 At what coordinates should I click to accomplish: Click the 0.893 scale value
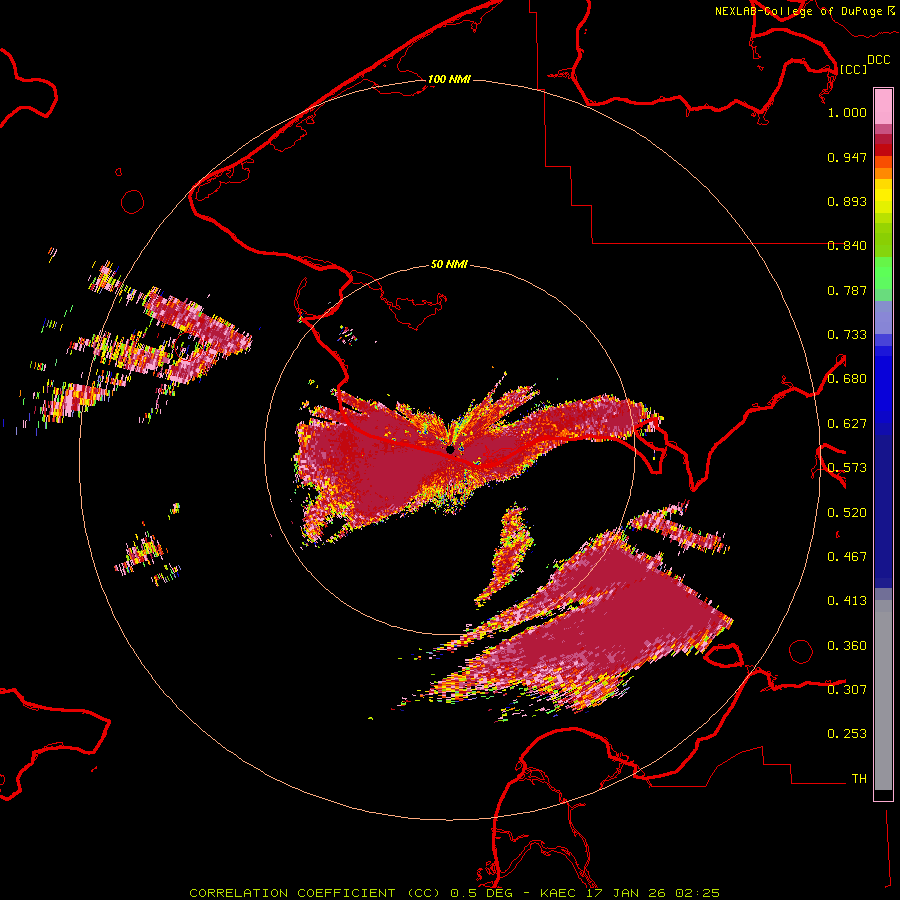[847, 201]
